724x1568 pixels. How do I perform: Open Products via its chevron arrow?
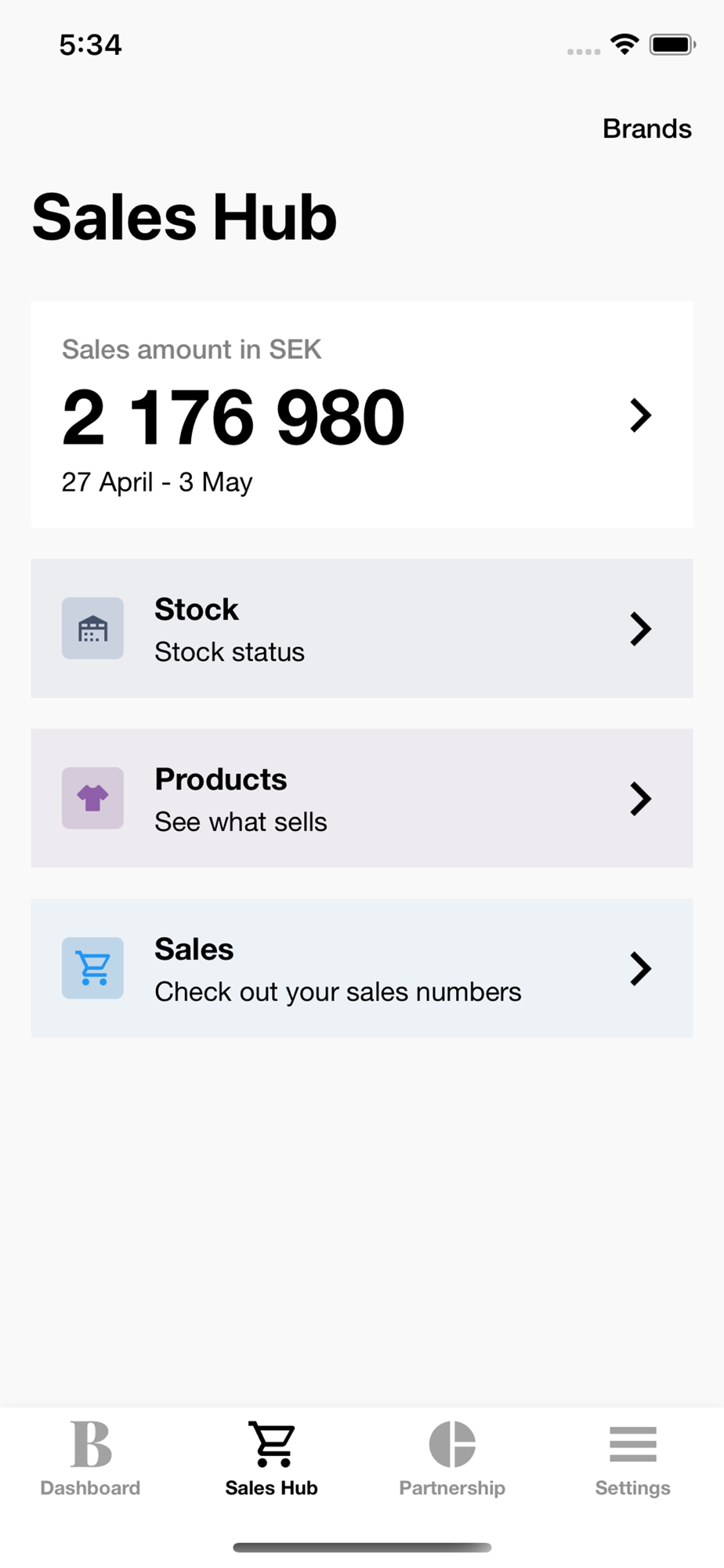pos(640,799)
